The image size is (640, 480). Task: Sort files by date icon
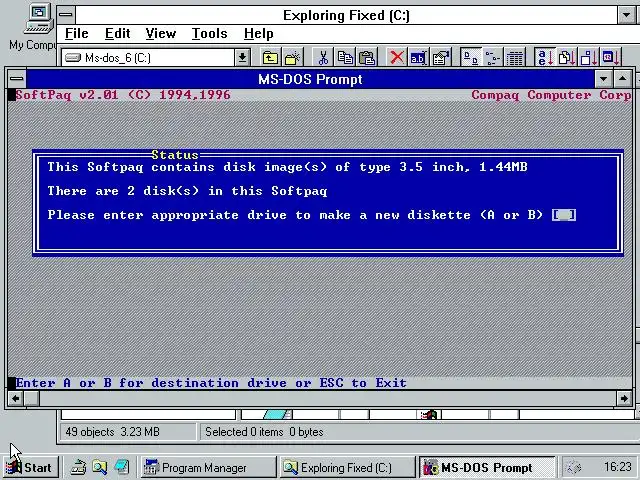pos(611,58)
